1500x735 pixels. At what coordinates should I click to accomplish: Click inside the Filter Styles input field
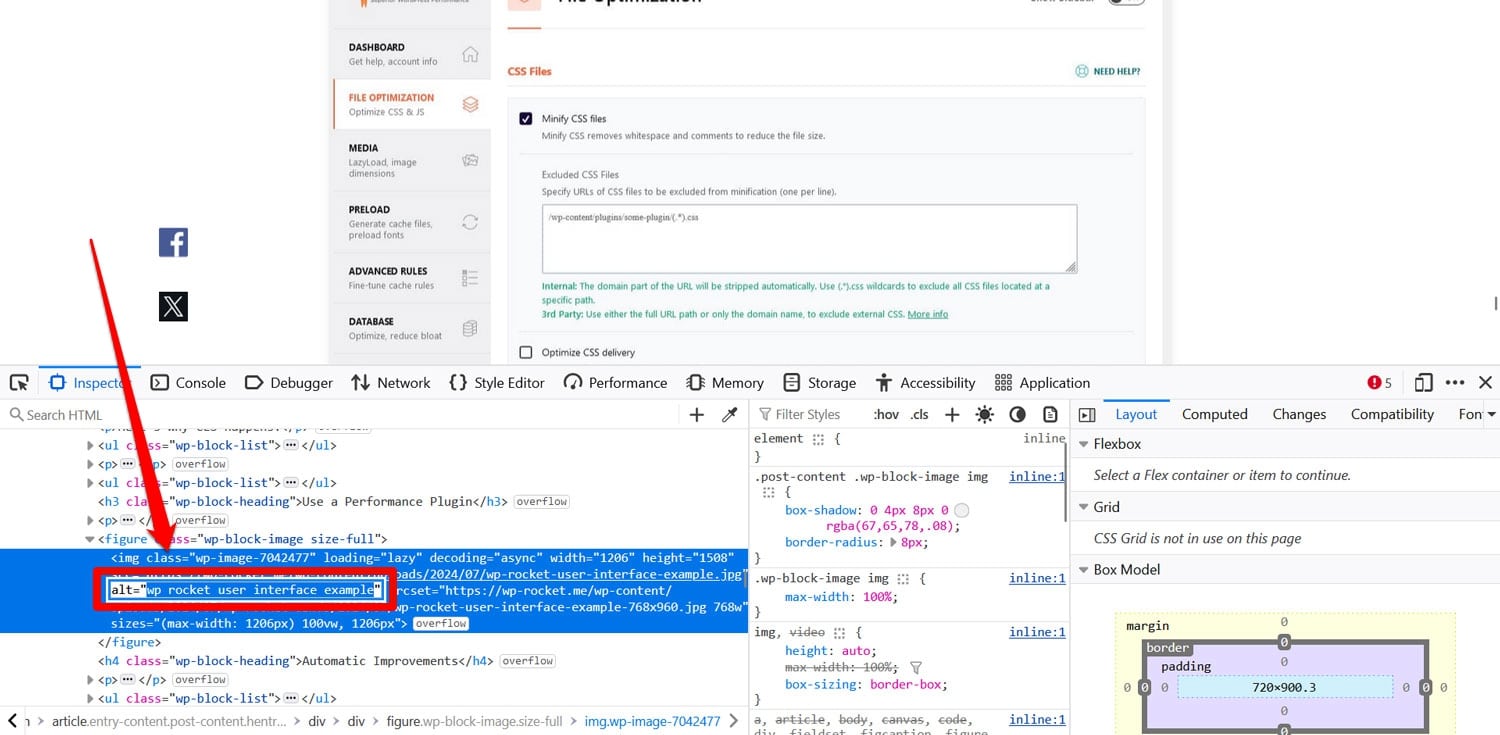810,414
